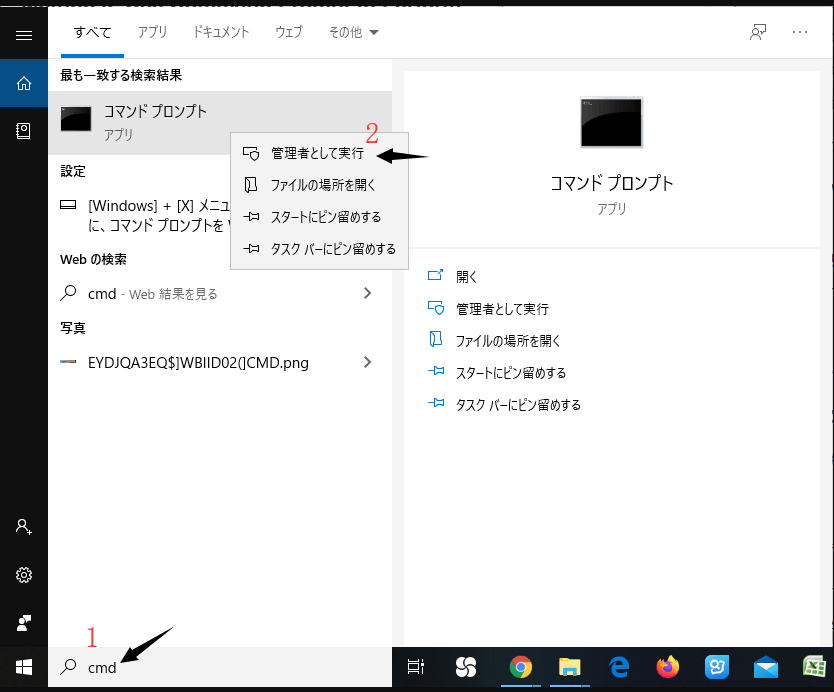Screen dimensions: 834x692
Task: Start Excel from the taskbar
Action: coord(815,667)
